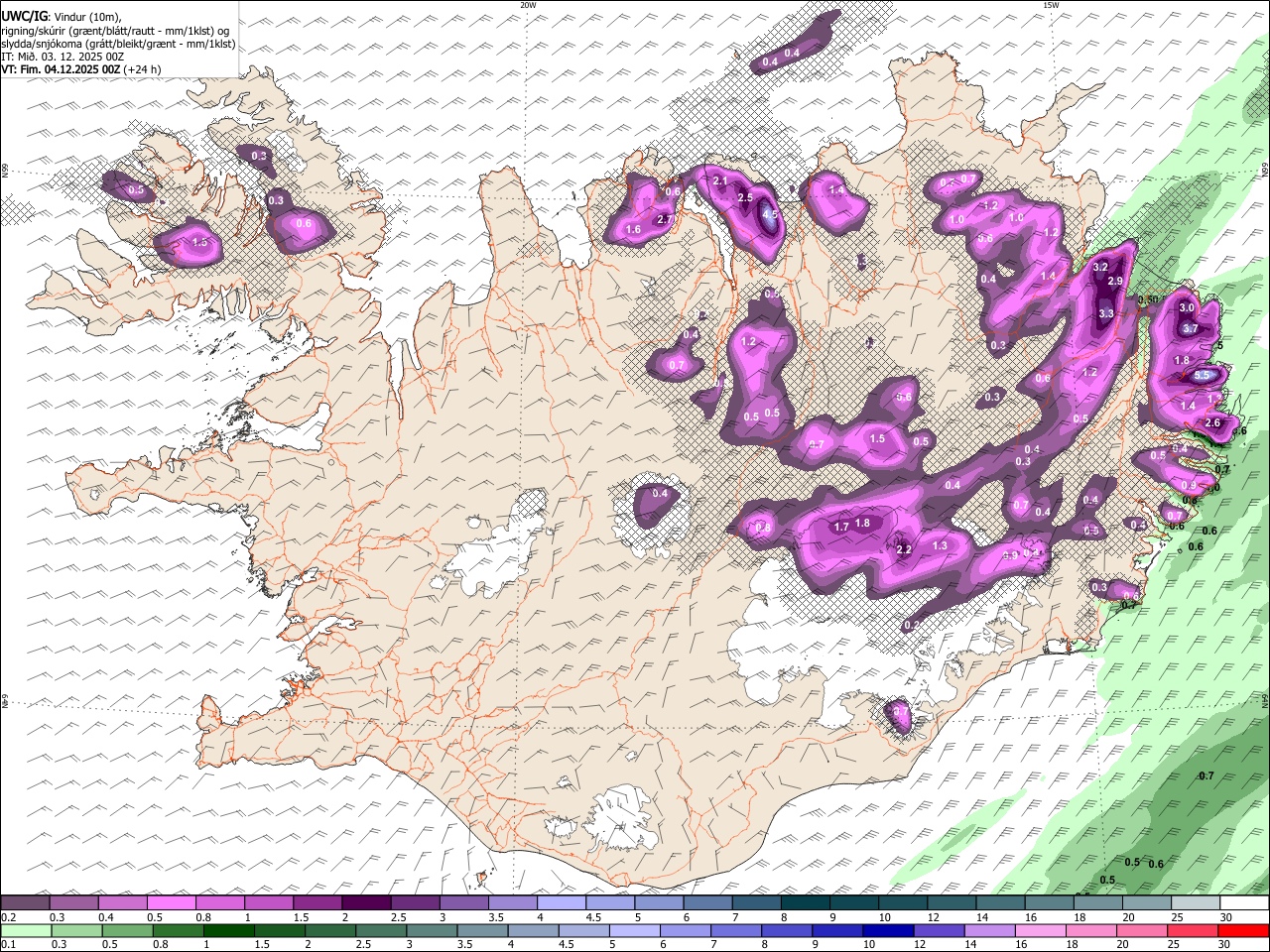Screen dimensions: 1270x952
Task: Click the 2.6 snowfall value on the east coast
Action: (1212, 422)
